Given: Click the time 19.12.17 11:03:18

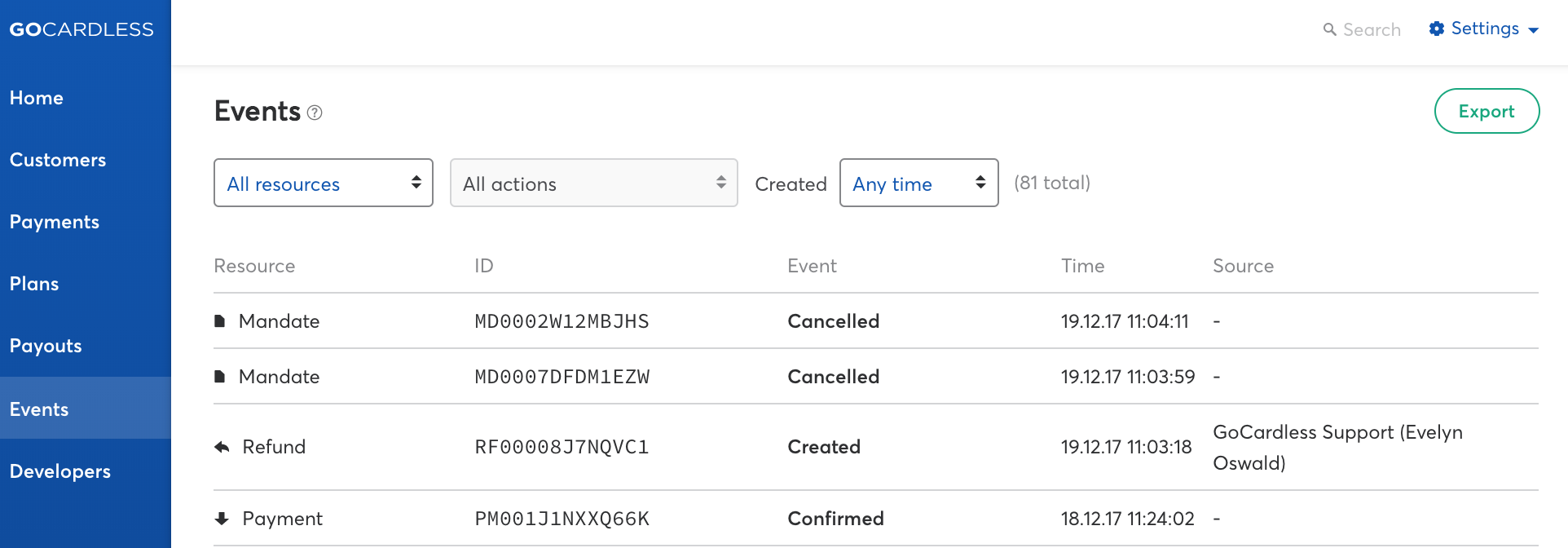Looking at the screenshot, I should (1126, 447).
